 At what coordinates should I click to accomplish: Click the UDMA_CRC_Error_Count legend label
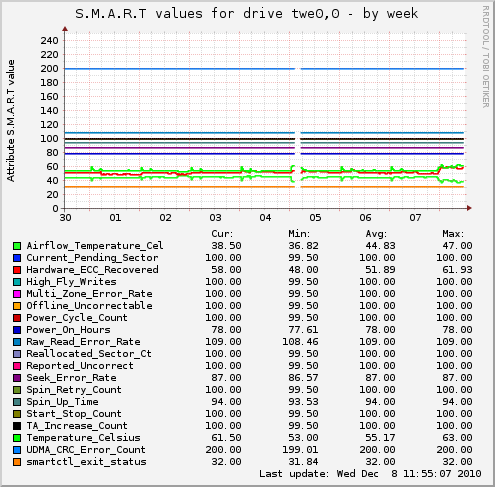pos(86,450)
